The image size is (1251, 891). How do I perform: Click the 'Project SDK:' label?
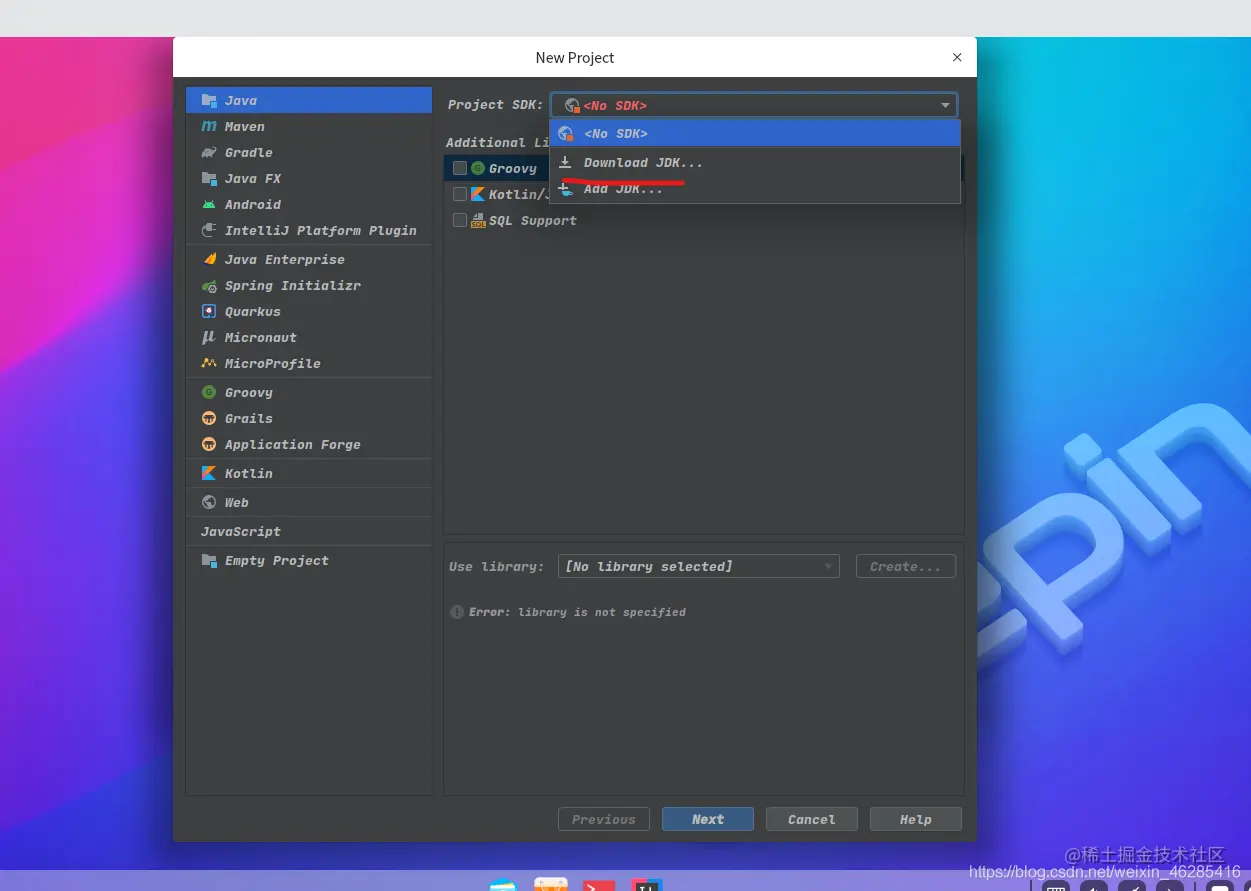point(496,105)
